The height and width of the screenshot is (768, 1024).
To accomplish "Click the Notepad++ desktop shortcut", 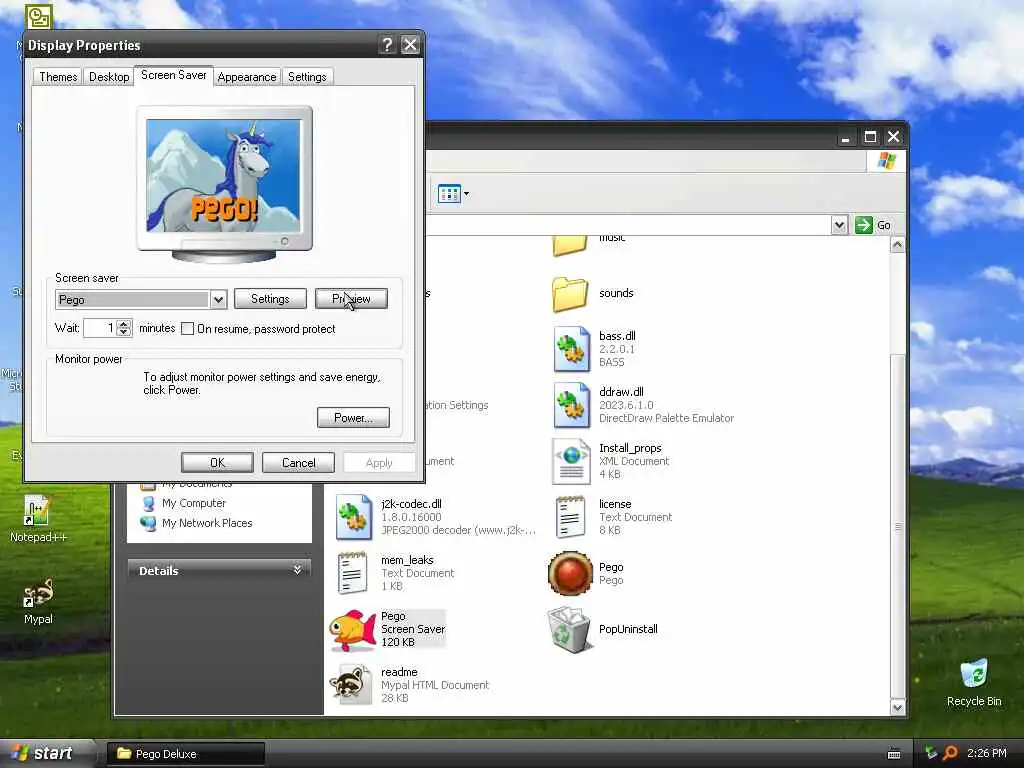I will [x=37, y=519].
